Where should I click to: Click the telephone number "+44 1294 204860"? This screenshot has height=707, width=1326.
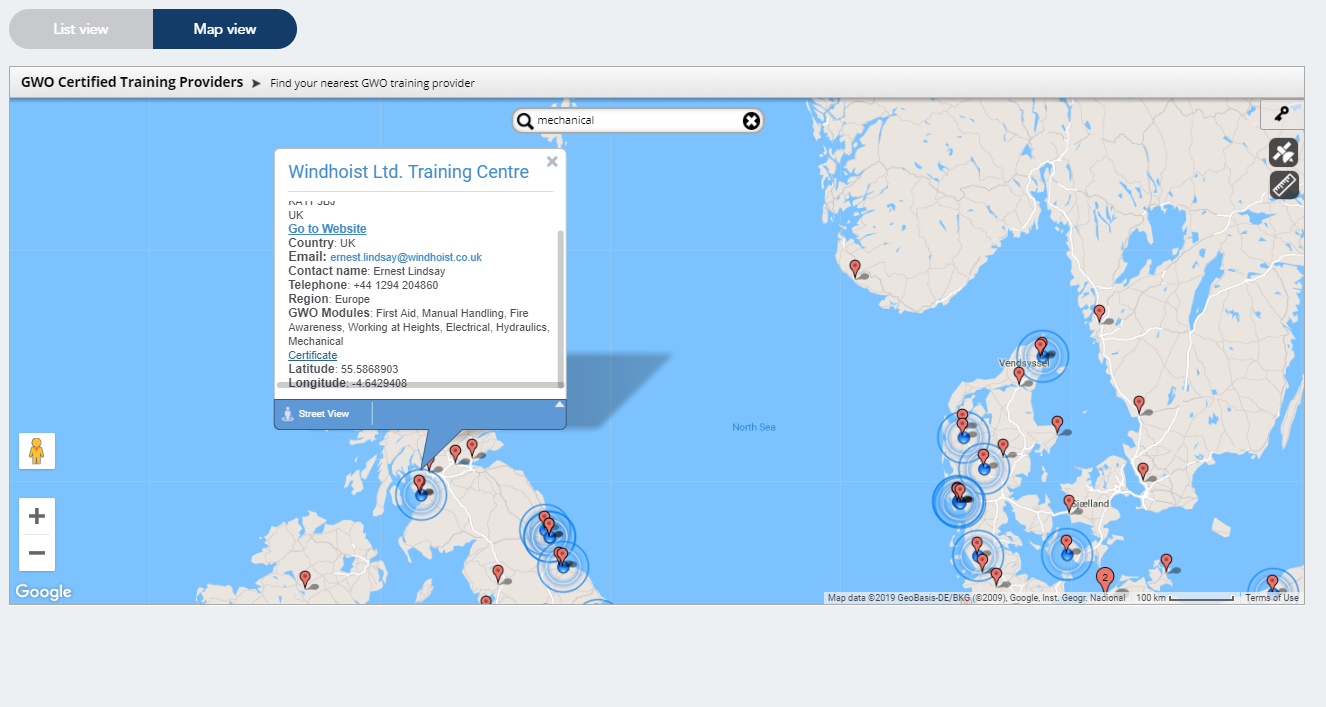(395, 285)
